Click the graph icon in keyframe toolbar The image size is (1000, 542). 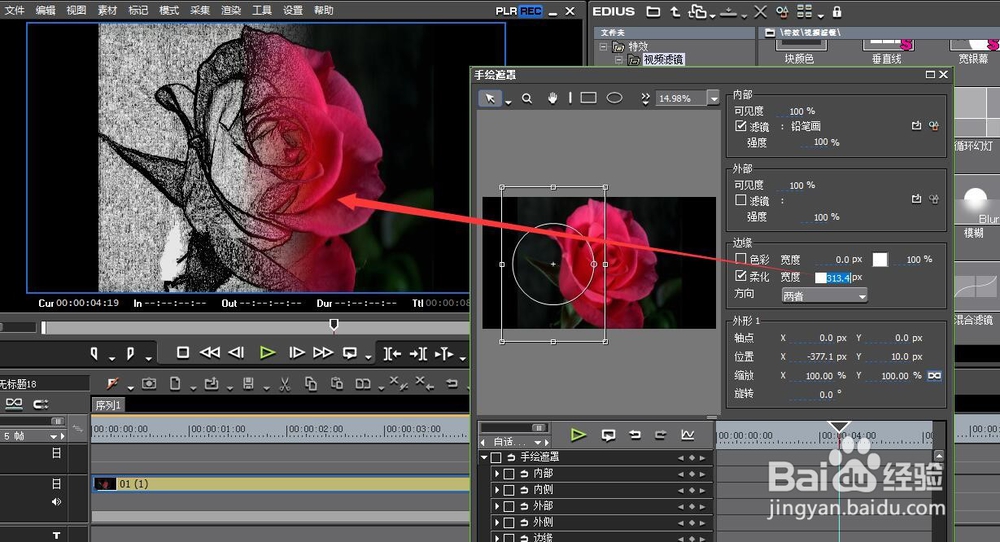click(687, 434)
